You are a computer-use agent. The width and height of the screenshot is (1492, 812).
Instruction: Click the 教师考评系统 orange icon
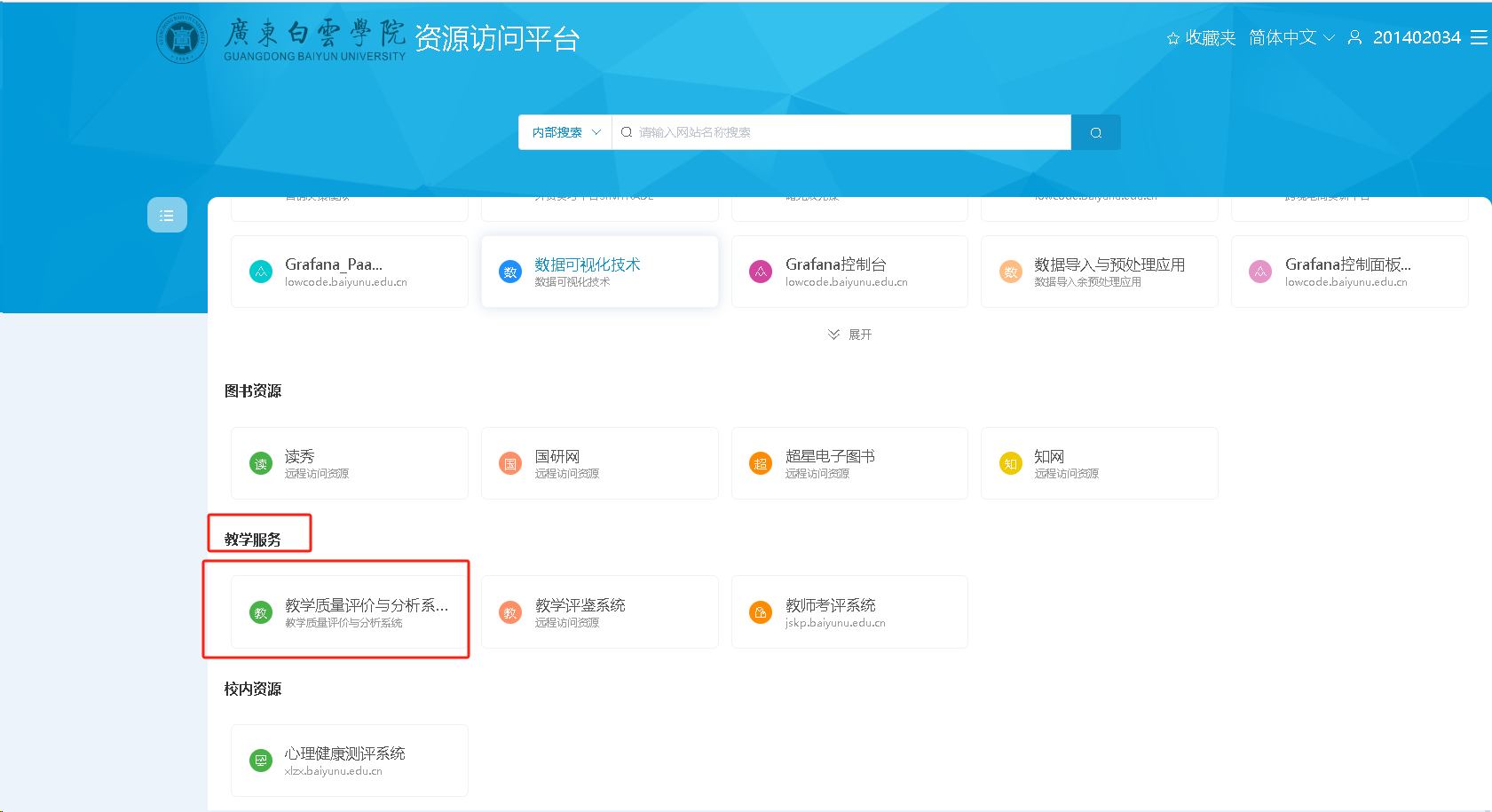click(761, 612)
